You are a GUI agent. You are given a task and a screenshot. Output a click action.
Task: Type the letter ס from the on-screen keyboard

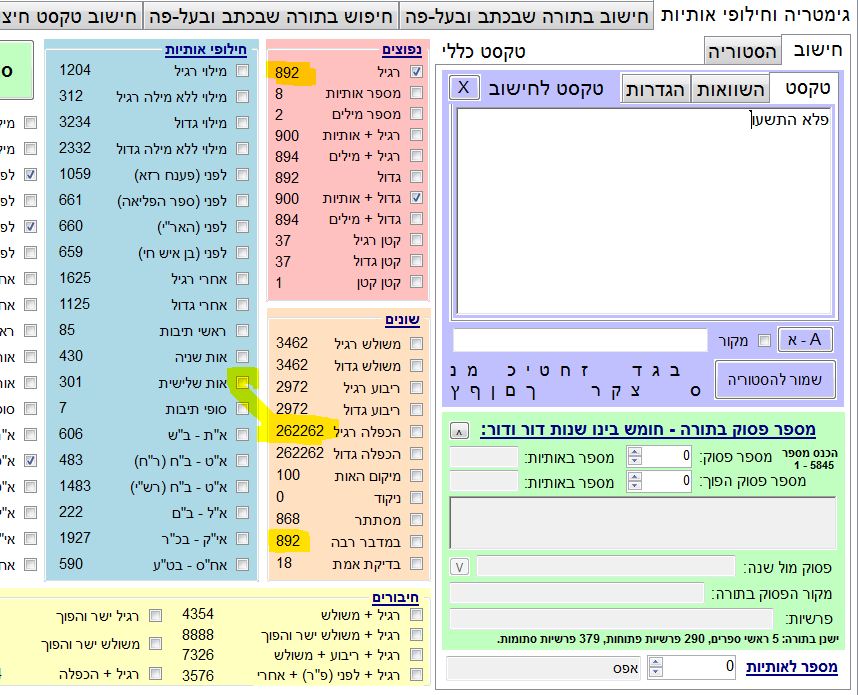[696, 389]
